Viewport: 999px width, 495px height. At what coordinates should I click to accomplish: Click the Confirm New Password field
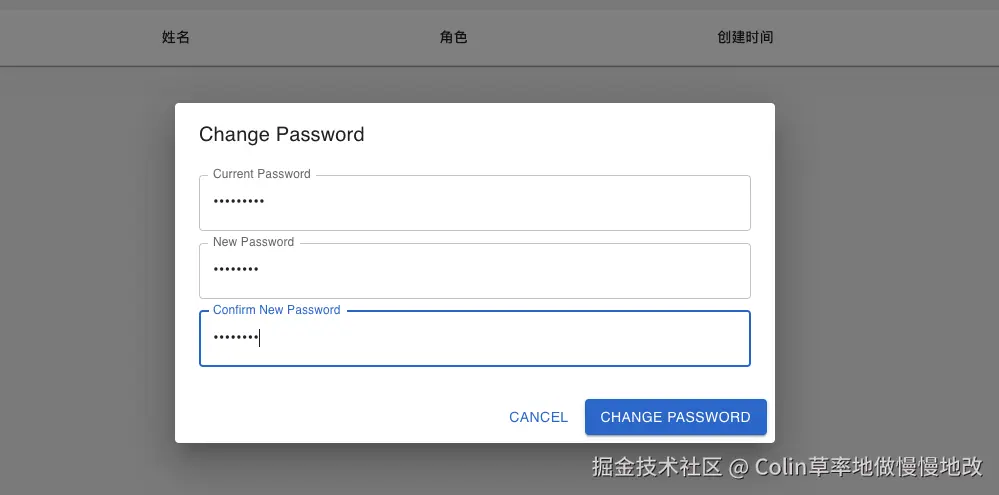[x=474, y=339]
